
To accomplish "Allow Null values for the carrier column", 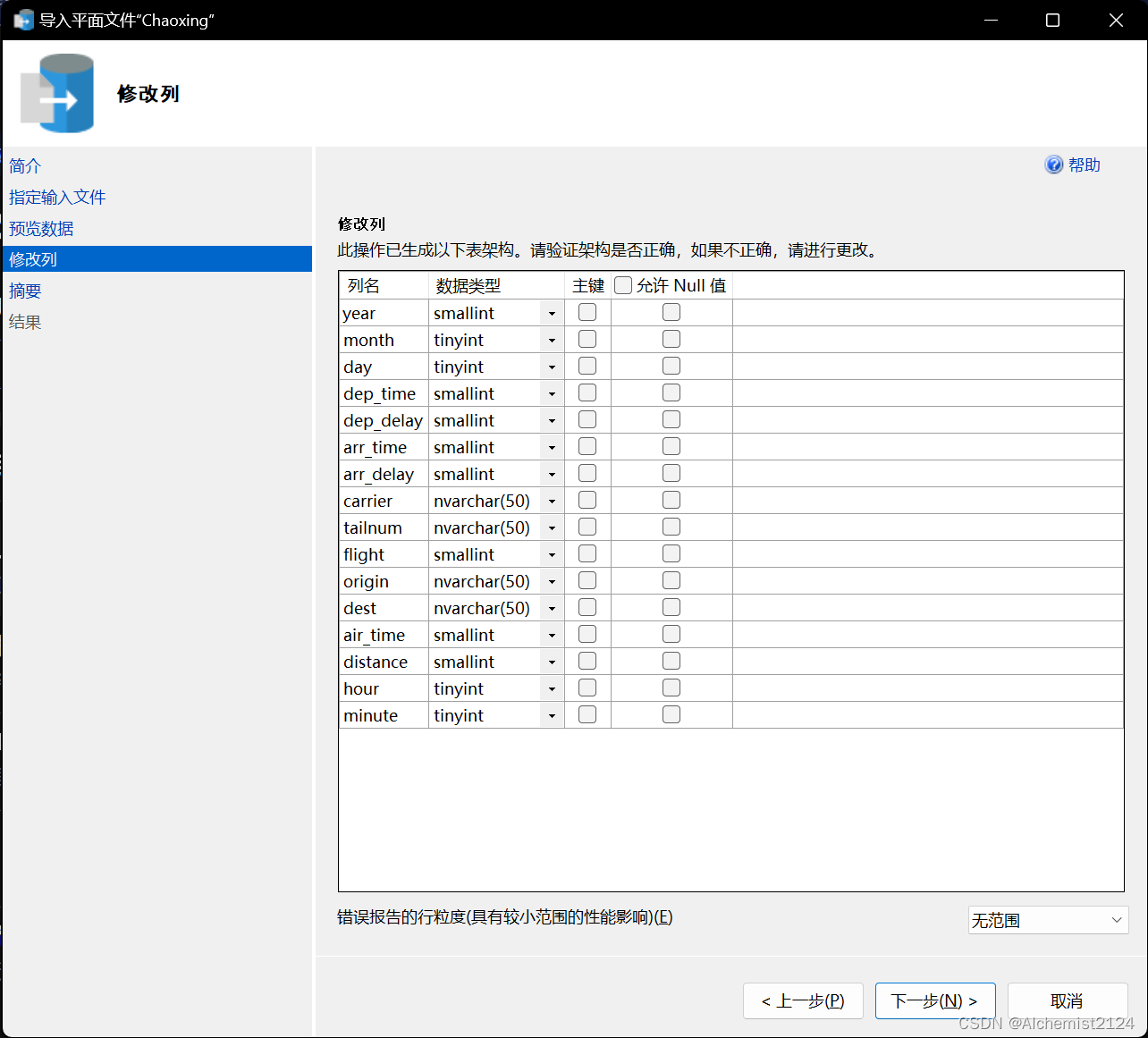I will [671, 499].
